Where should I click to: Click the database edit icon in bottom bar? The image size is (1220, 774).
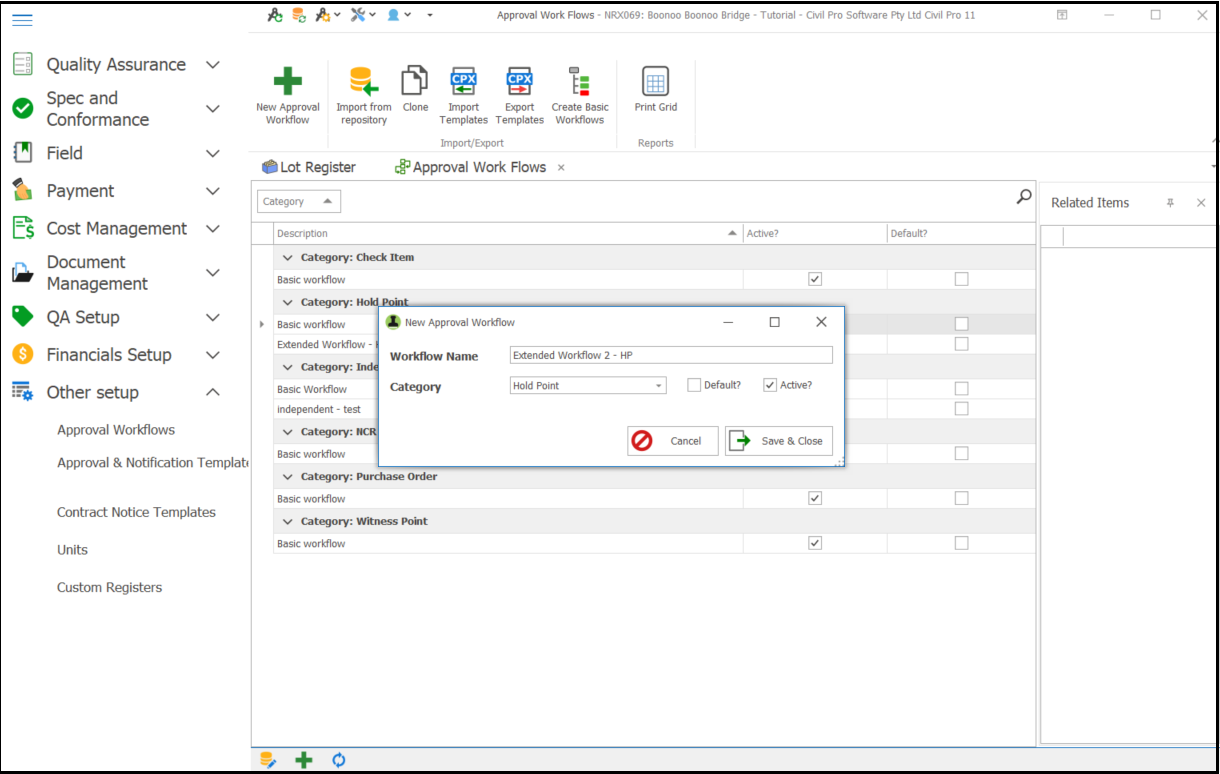click(268, 760)
